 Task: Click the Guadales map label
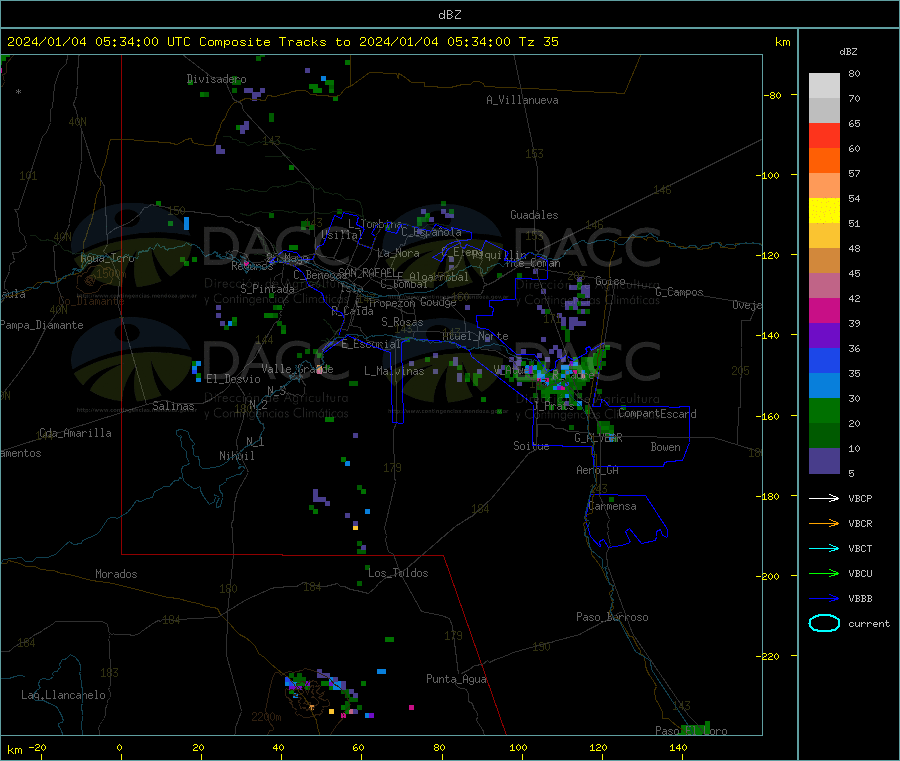tap(534, 215)
